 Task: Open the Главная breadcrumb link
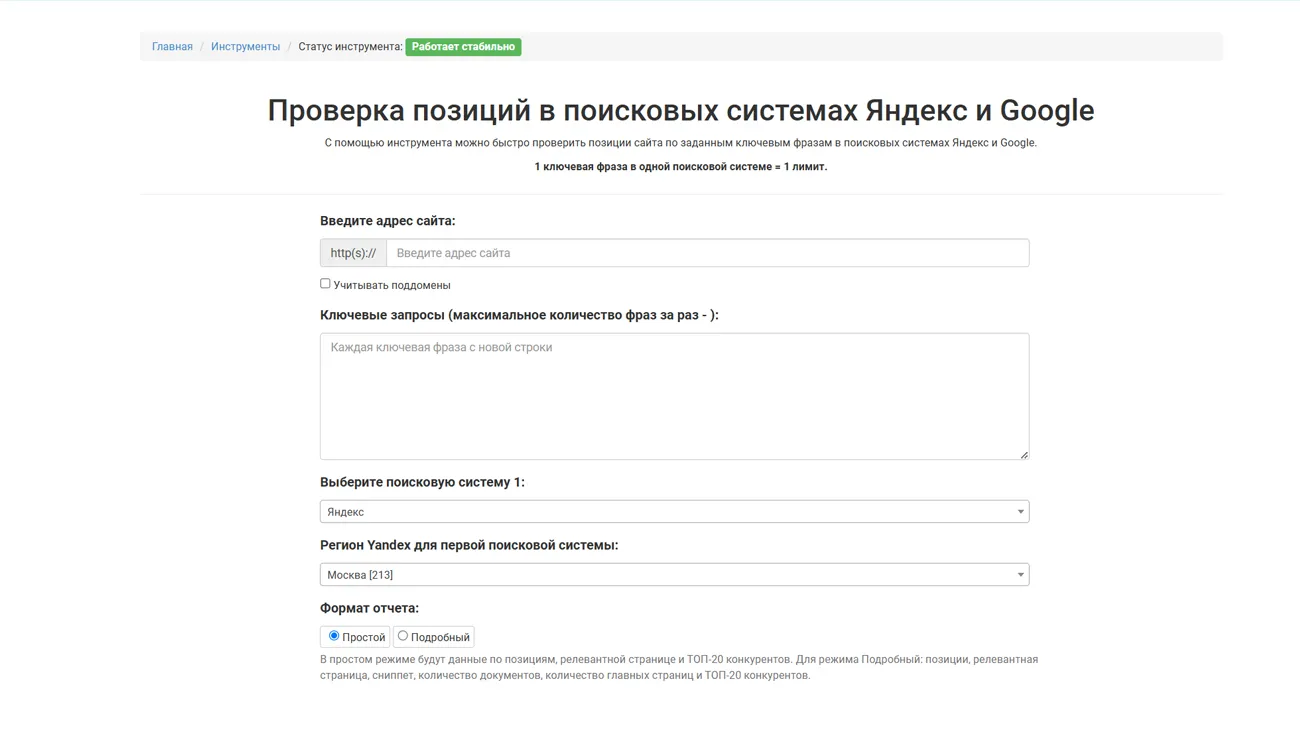172,47
